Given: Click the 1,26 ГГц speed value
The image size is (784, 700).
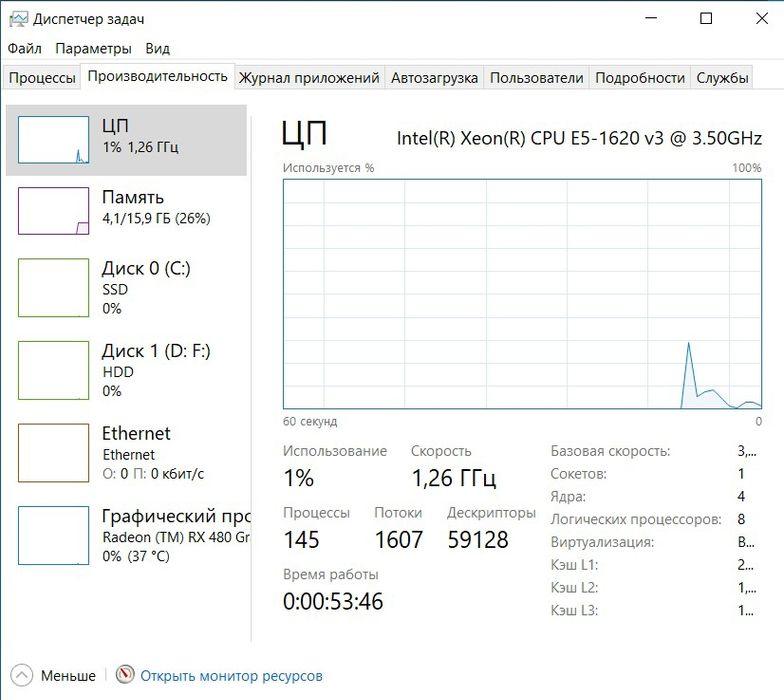Looking at the screenshot, I should pos(454,478).
